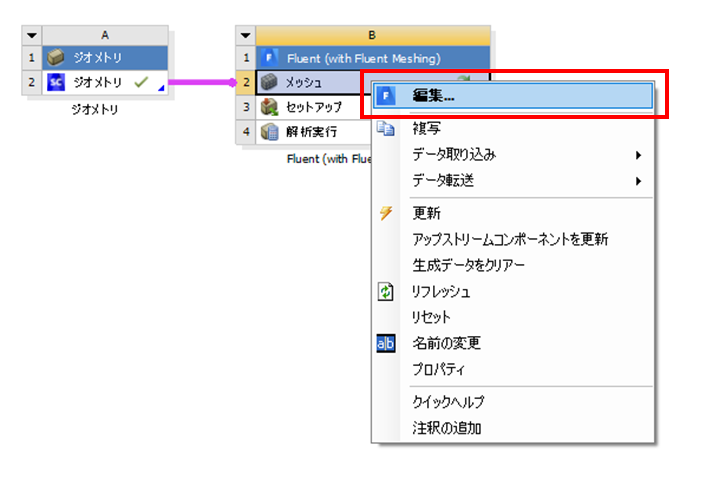Screen dimensions: 716x490
Task: Open the データ転送 submenu
Action: pos(513,181)
